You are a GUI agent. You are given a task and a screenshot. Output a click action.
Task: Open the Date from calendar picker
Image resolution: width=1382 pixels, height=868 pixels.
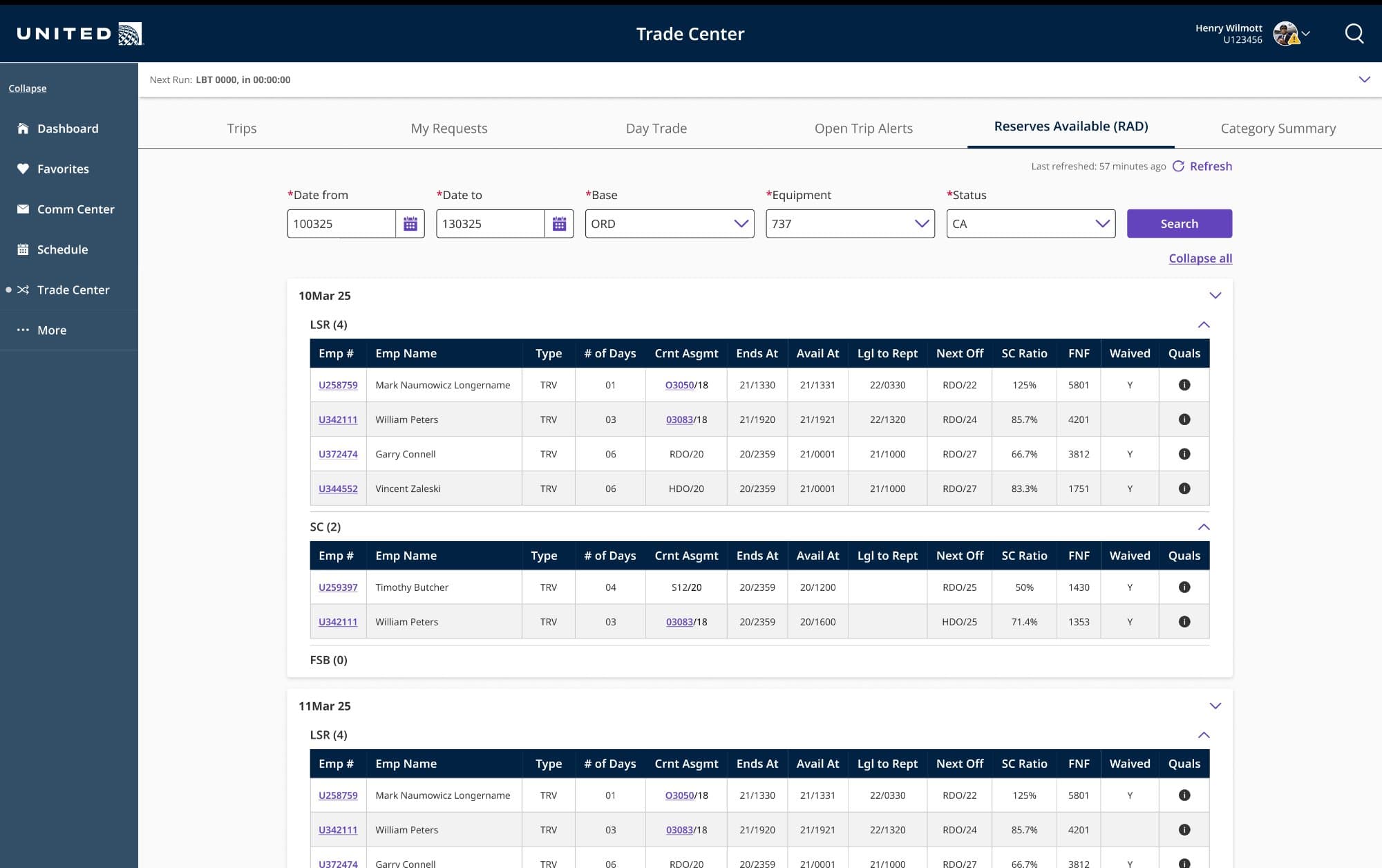pos(410,223)
